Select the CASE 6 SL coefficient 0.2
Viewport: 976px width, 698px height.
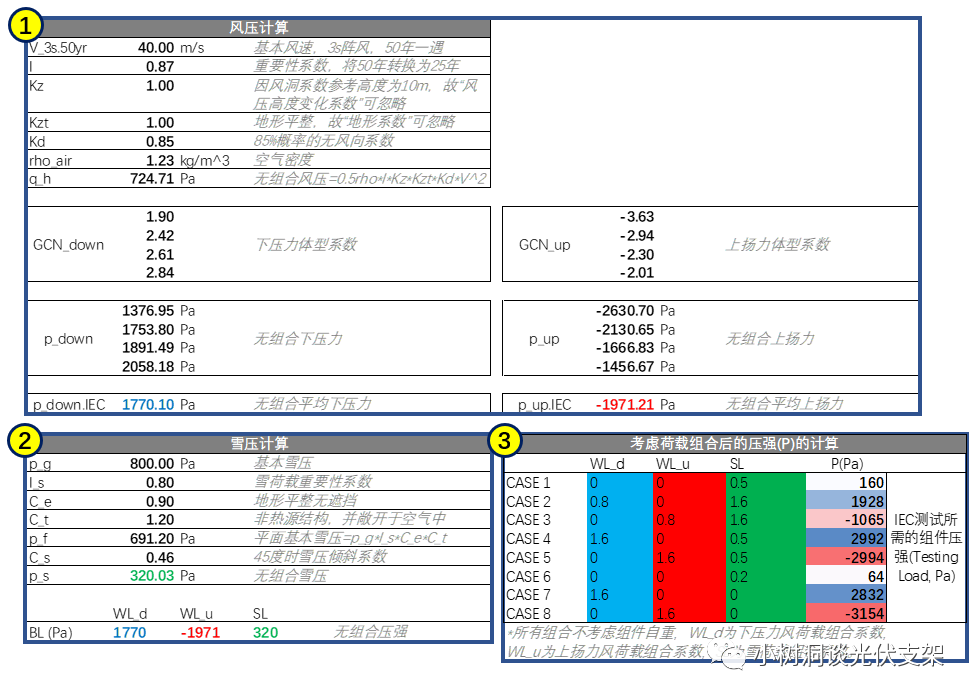click(739, 577)
